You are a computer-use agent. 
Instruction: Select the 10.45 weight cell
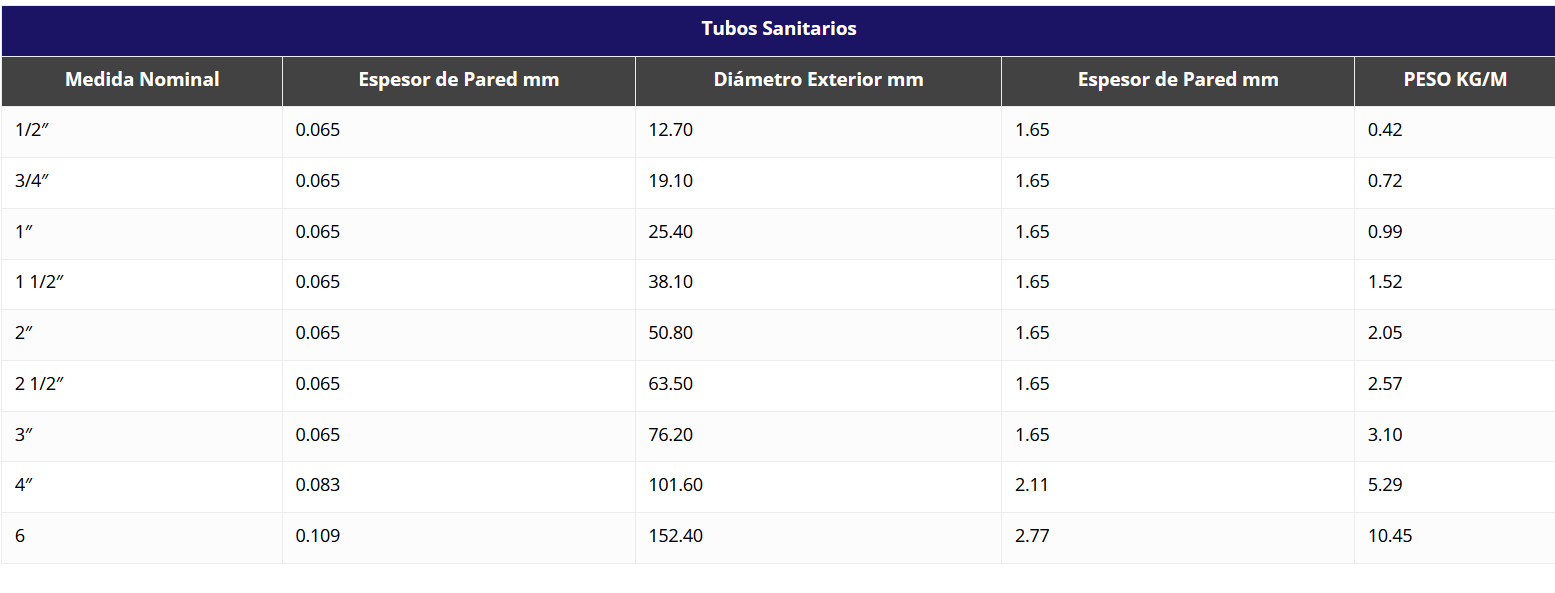[1390, 536]
